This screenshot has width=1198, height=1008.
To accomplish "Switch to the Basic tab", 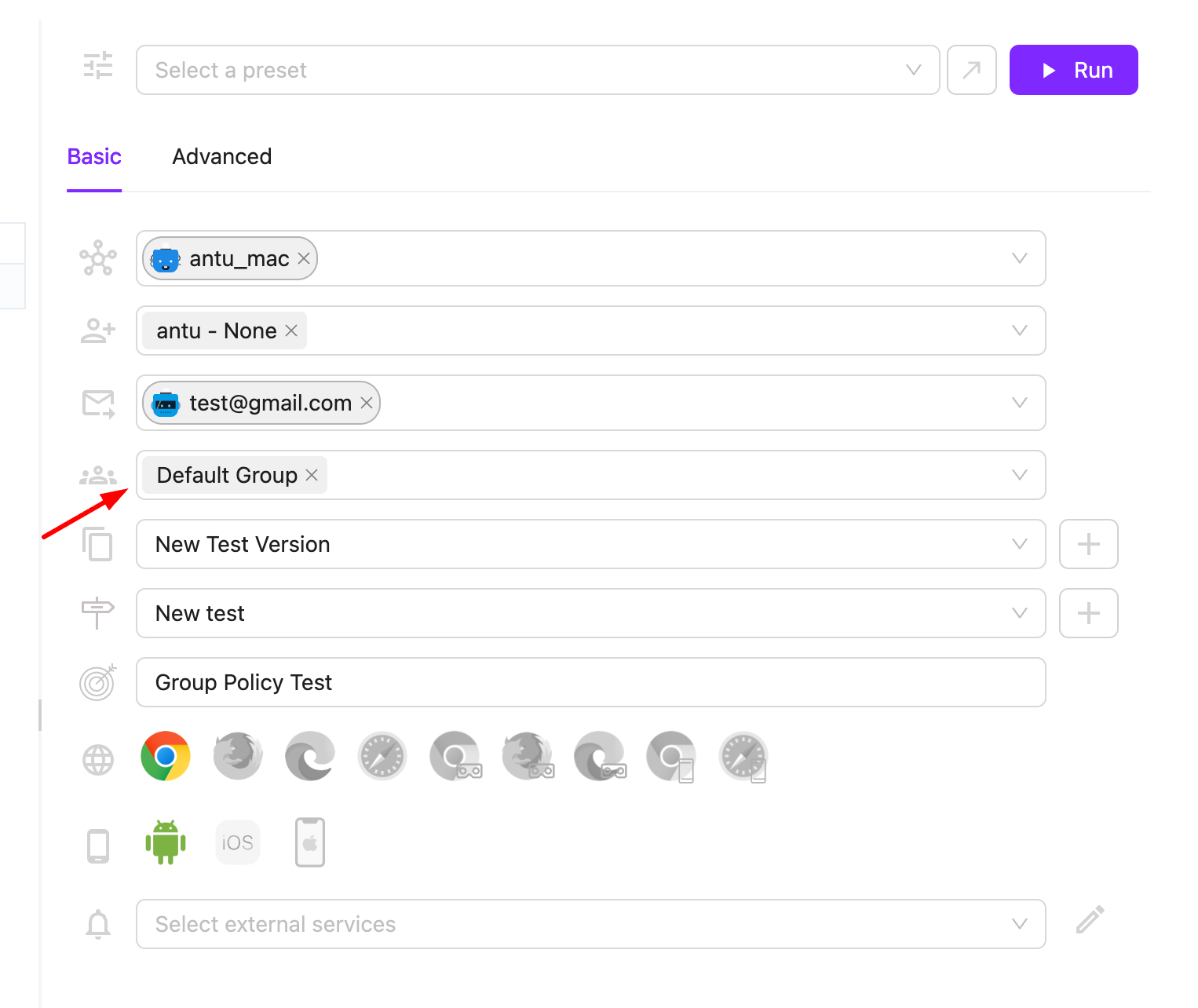I will pos(94,157).
